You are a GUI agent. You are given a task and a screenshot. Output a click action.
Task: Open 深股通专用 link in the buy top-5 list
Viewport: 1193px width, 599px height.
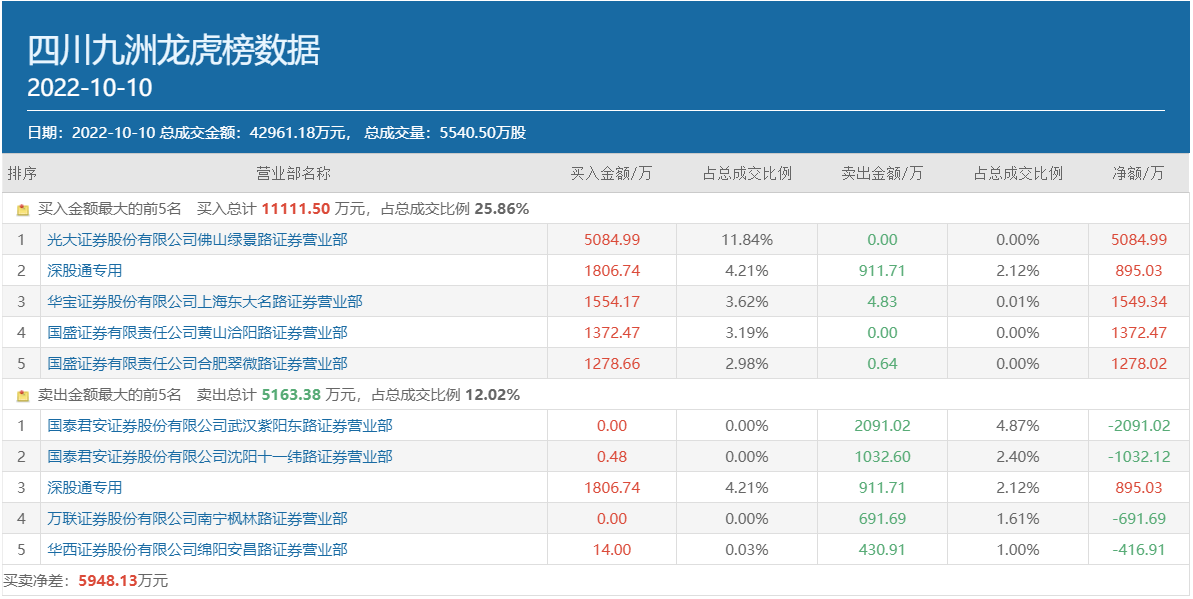point(84,271)
